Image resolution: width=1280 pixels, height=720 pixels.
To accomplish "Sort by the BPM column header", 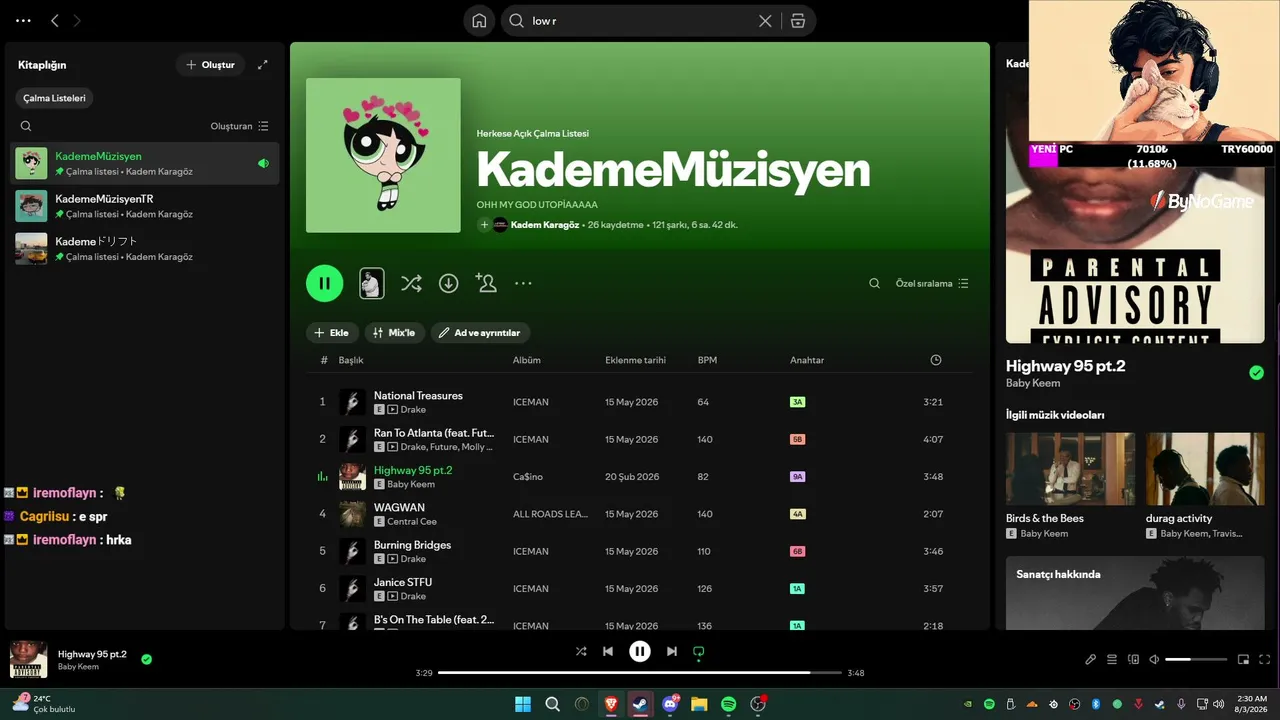I will [707, 360].
